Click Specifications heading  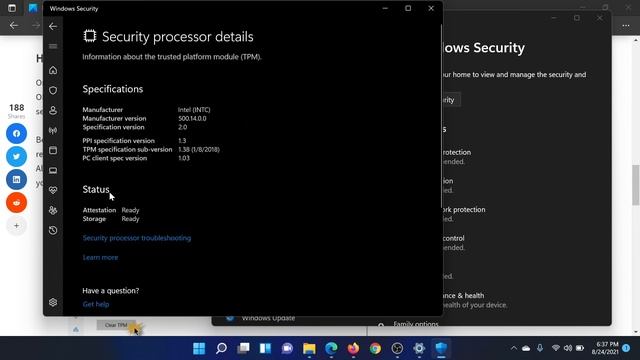pos(113,89)
